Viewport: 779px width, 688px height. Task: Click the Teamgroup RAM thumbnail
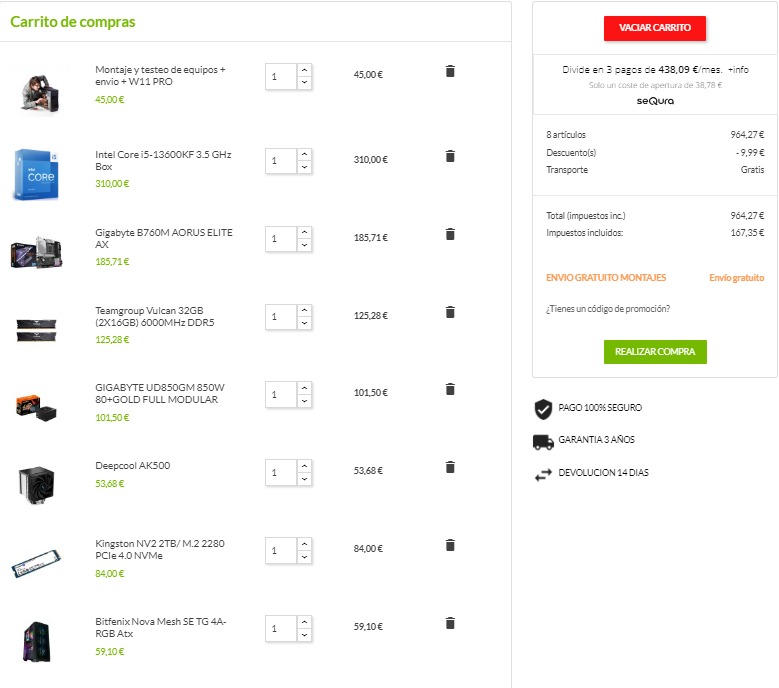tap(36, 330)
